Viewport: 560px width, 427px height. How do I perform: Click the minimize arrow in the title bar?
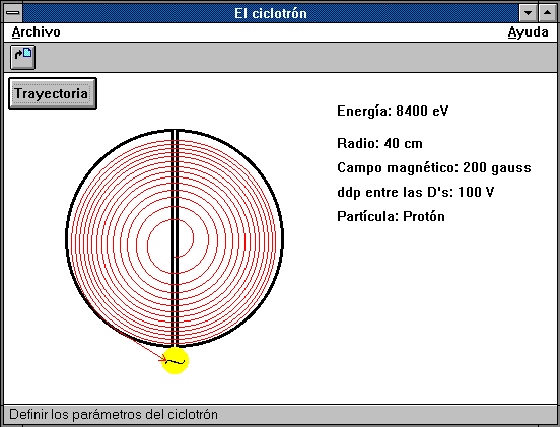pos(528,13)
